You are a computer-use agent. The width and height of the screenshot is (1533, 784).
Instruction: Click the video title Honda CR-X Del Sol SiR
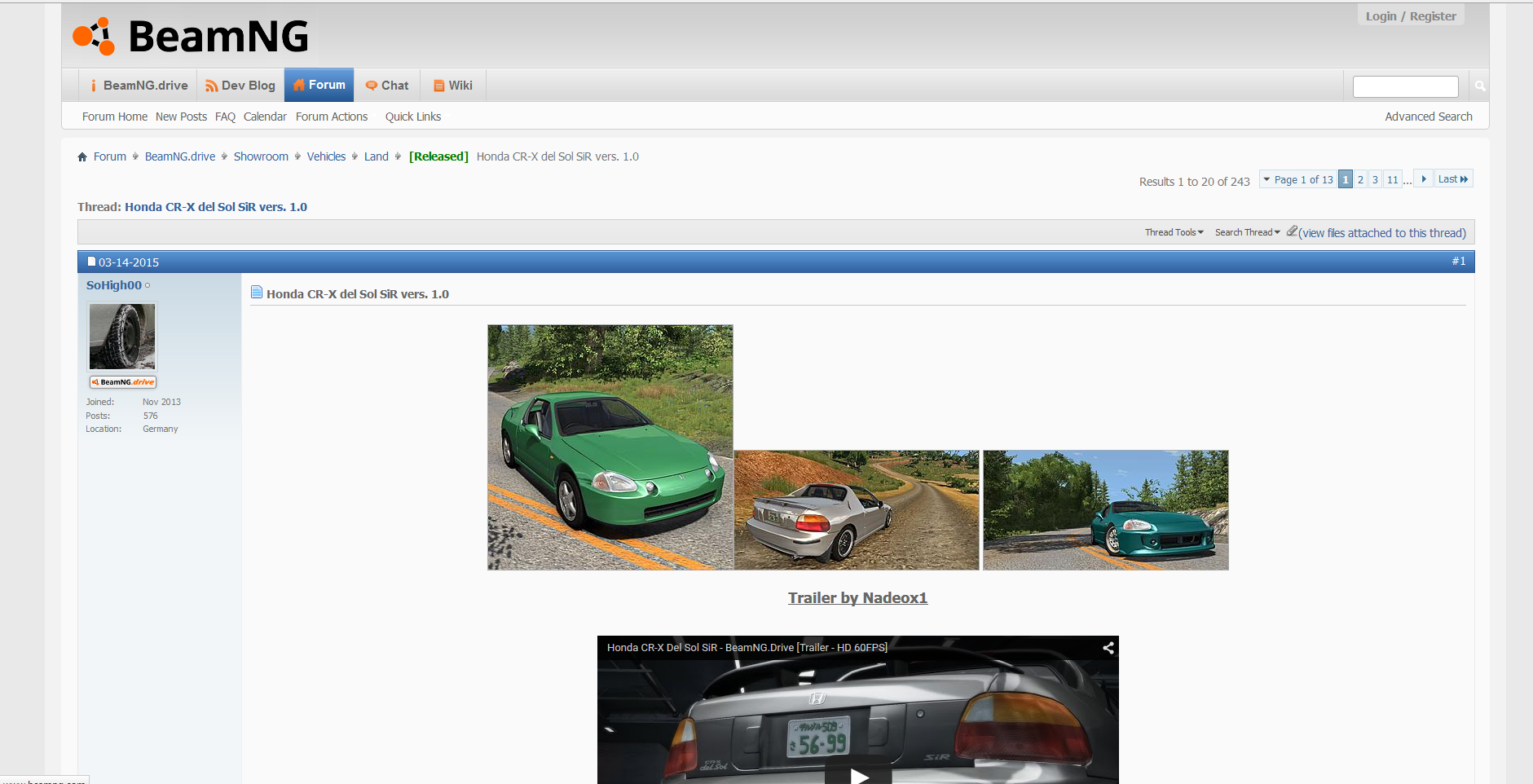pos(747,648)
